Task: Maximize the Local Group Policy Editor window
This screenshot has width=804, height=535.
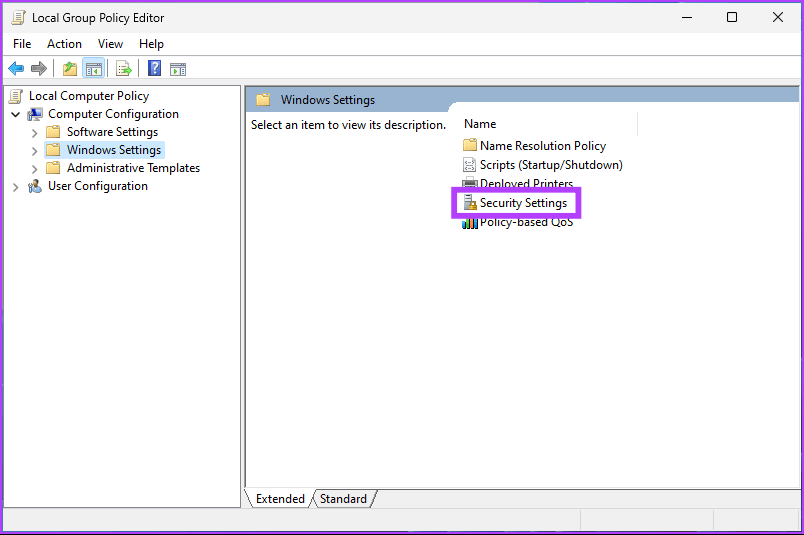Action: pos(732,17)
